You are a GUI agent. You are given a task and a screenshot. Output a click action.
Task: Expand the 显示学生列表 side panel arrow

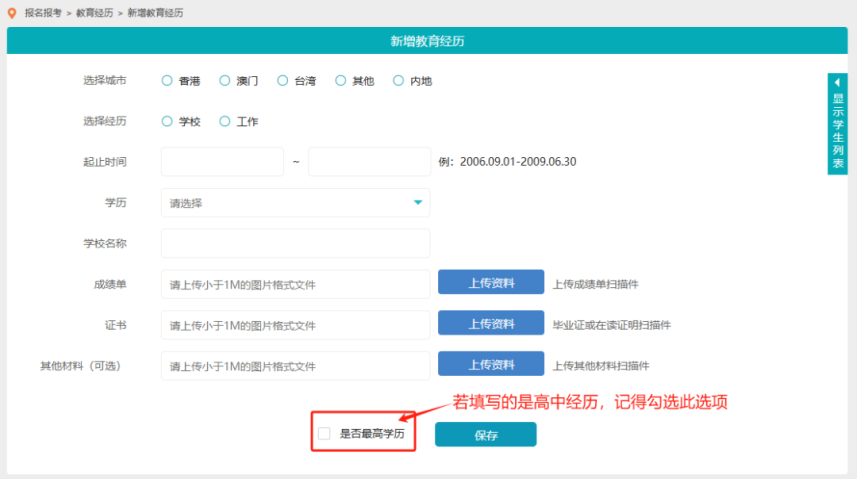pos(837,82)
